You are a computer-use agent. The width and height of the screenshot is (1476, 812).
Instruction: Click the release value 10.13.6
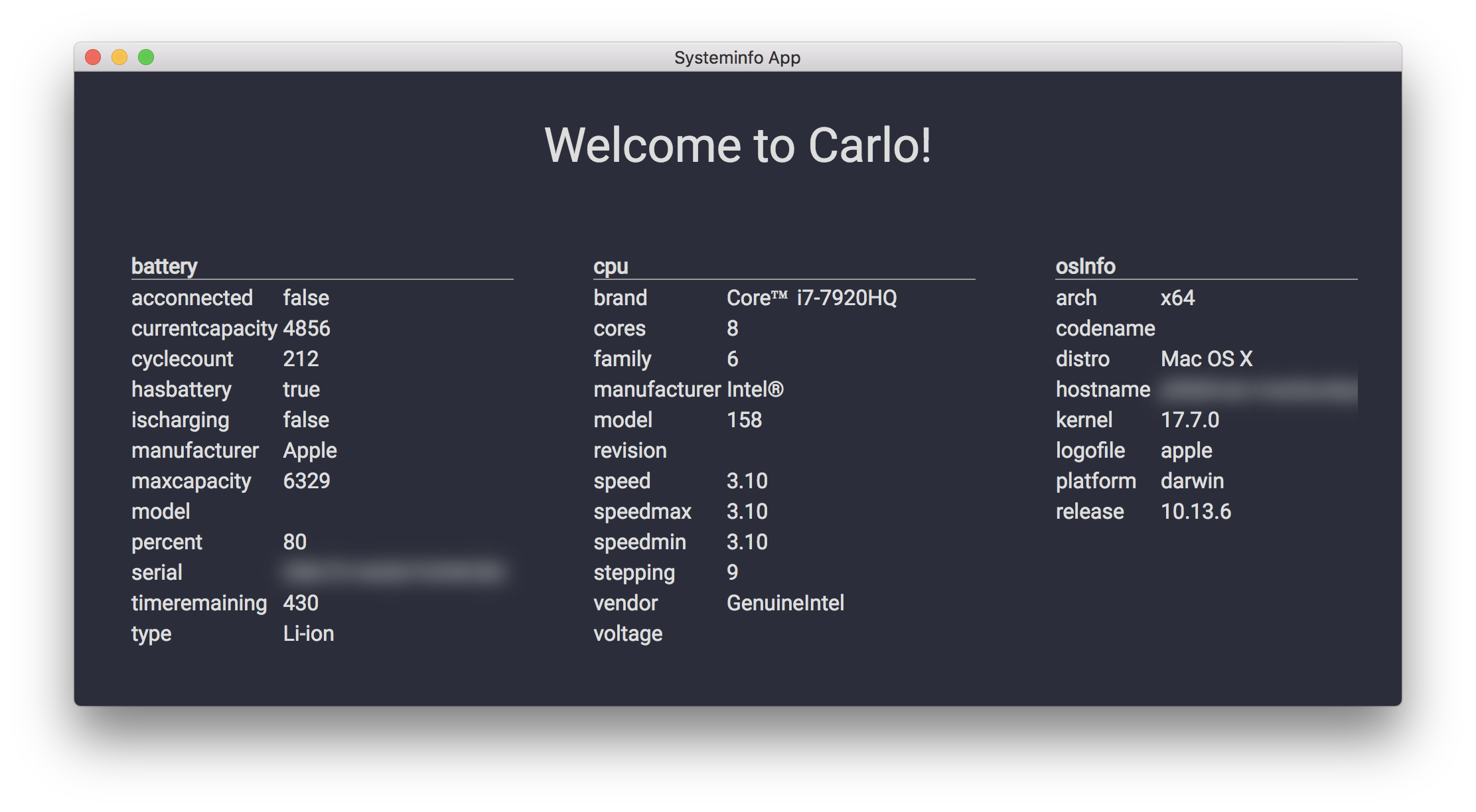click(x=1195, y=511)
